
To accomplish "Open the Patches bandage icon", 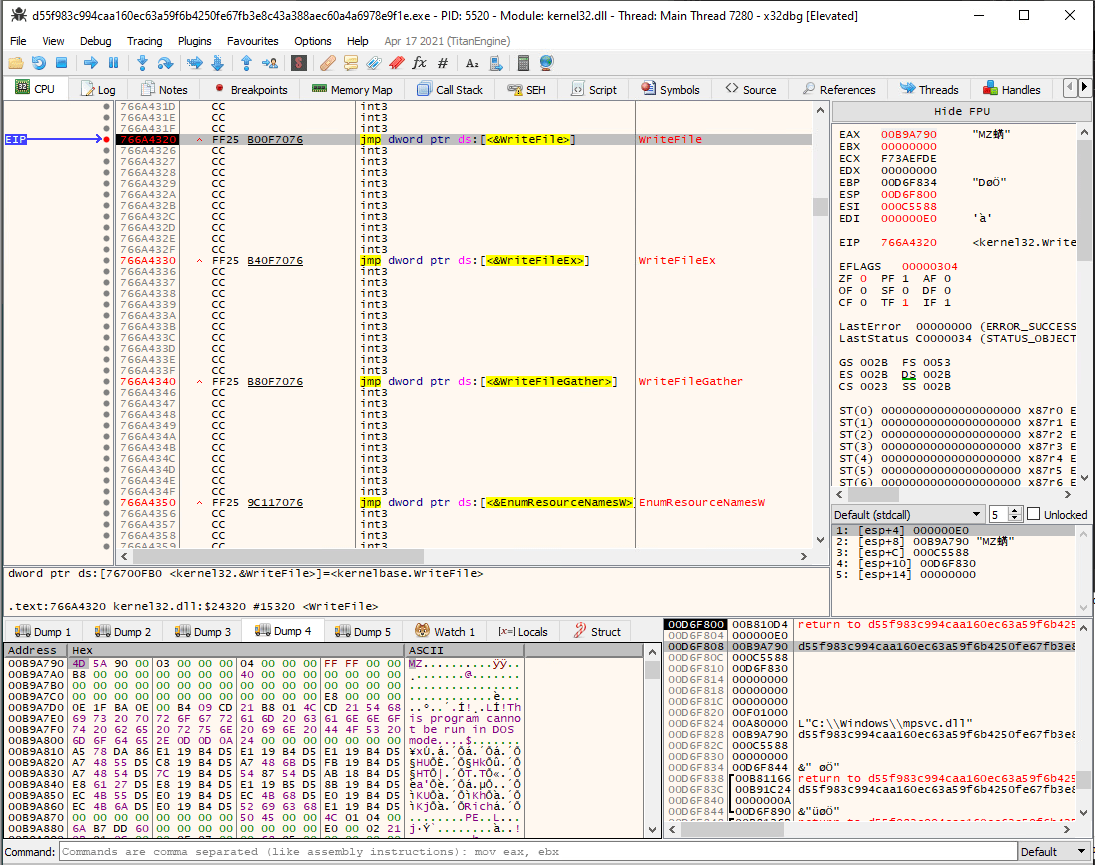I will coord(328,64).
